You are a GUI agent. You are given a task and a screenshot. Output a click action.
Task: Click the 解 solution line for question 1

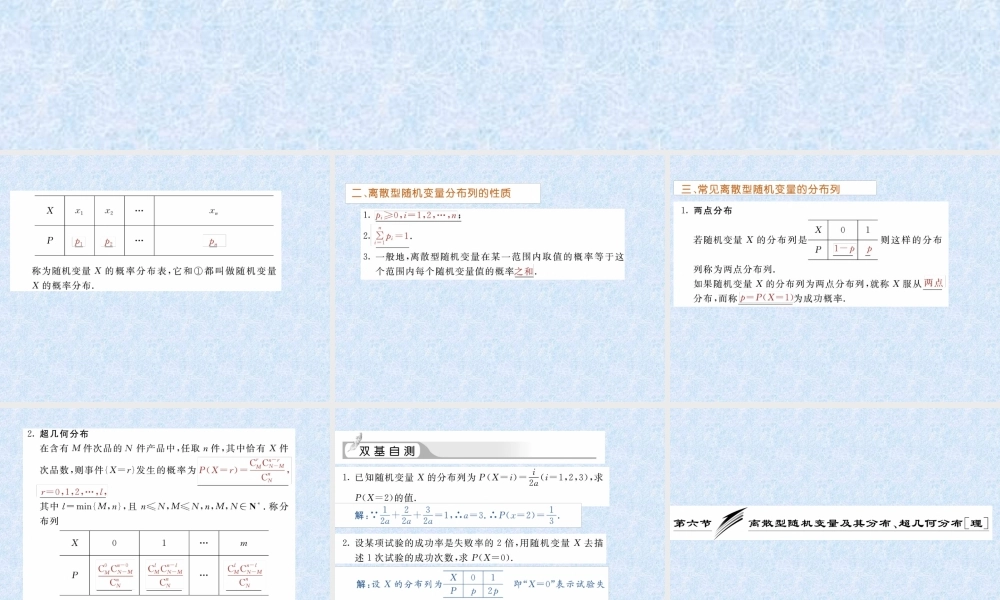[x=455, y=516]
